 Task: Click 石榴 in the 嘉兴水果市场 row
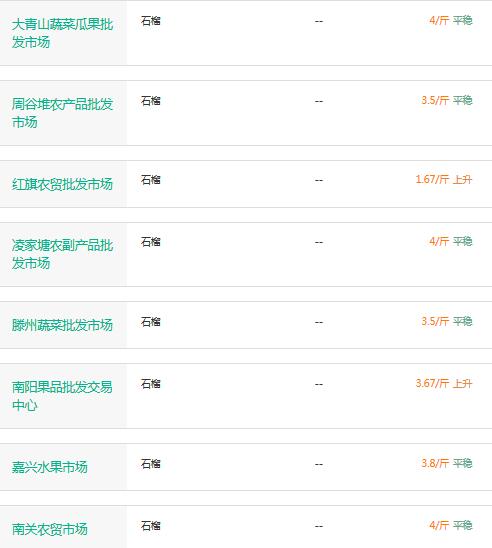(151, 464)
